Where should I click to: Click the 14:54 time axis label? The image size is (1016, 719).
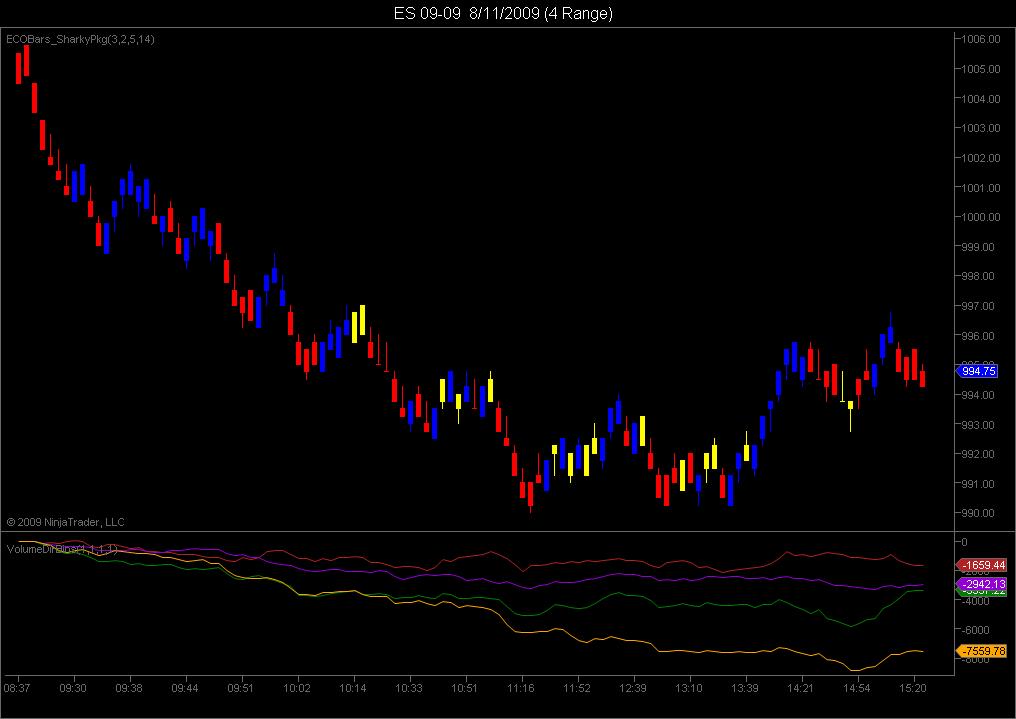857,688
